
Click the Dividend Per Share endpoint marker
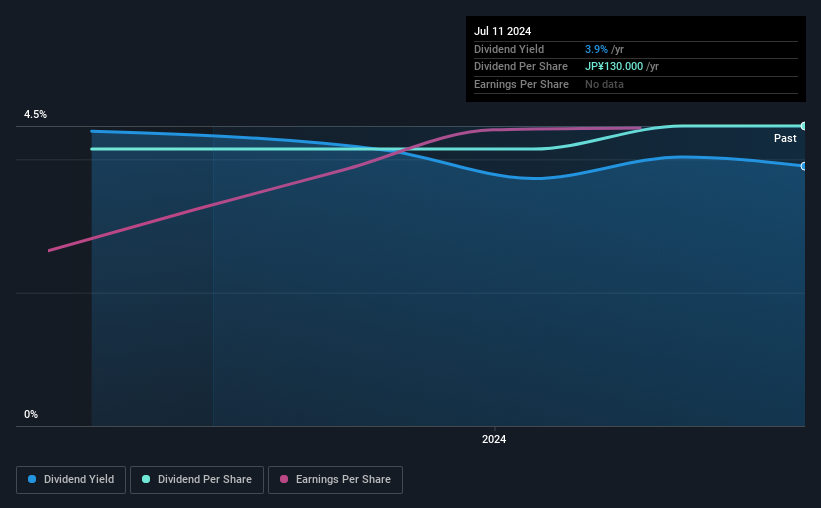coord(804,126)
